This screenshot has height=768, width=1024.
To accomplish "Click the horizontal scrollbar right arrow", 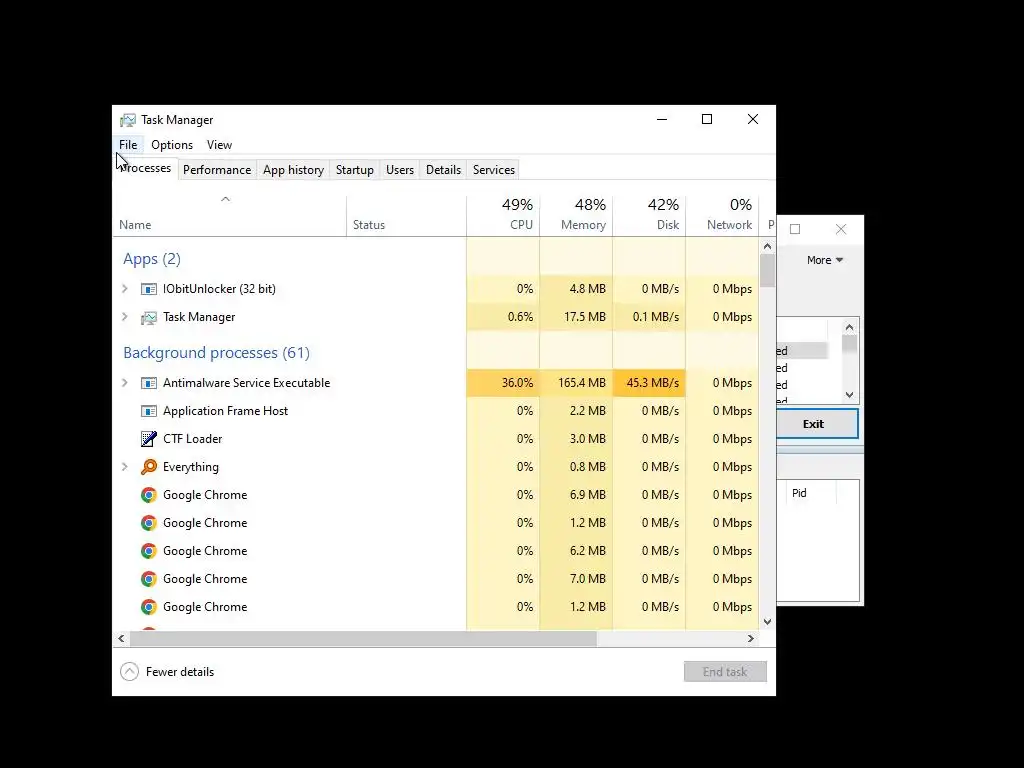I will pyautogui.click(x=751, y=638).
